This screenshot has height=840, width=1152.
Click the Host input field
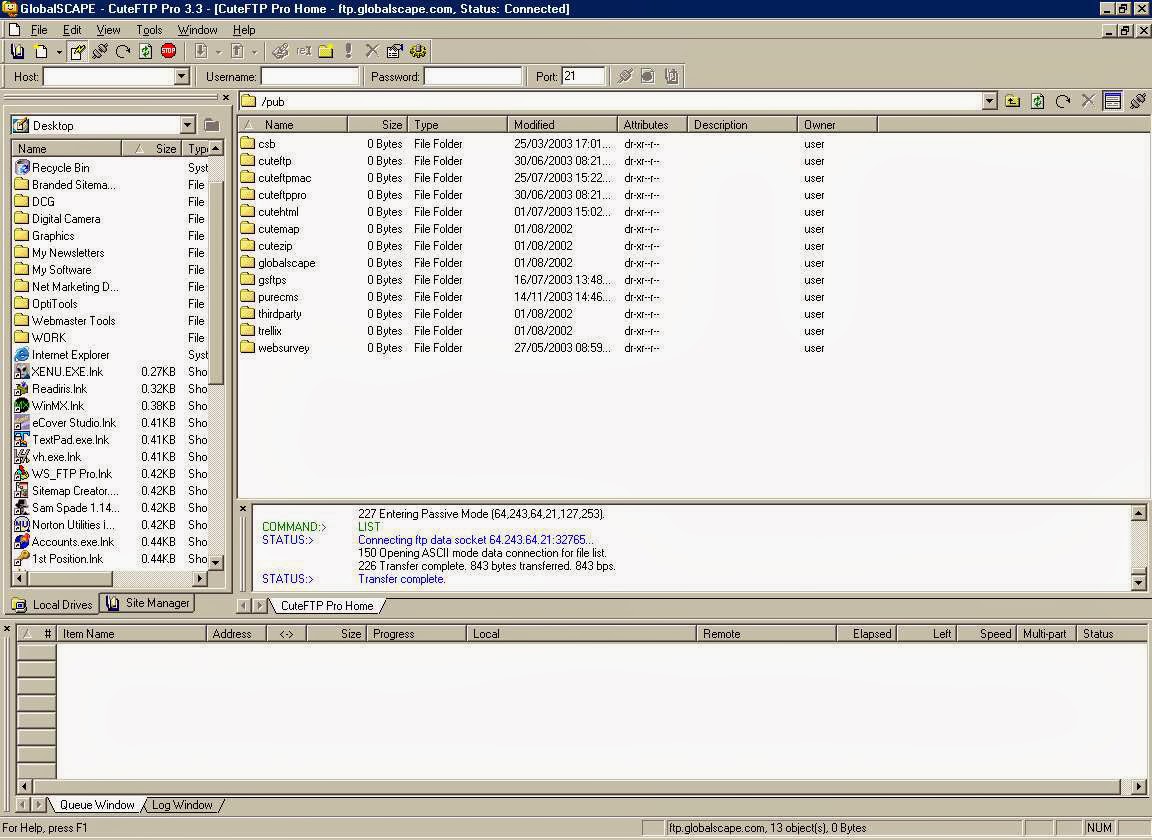coord(109,76)
